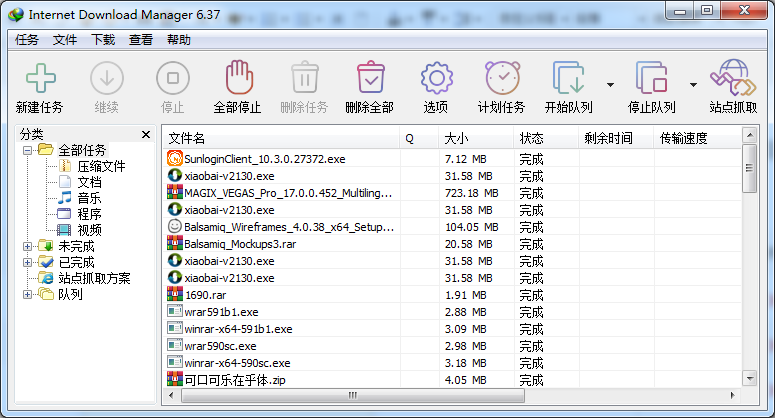Select Balsamiq_Wireframes_4.0.38_x64_Setup row
Screen dimensions: 775x418
click(452, 227)
